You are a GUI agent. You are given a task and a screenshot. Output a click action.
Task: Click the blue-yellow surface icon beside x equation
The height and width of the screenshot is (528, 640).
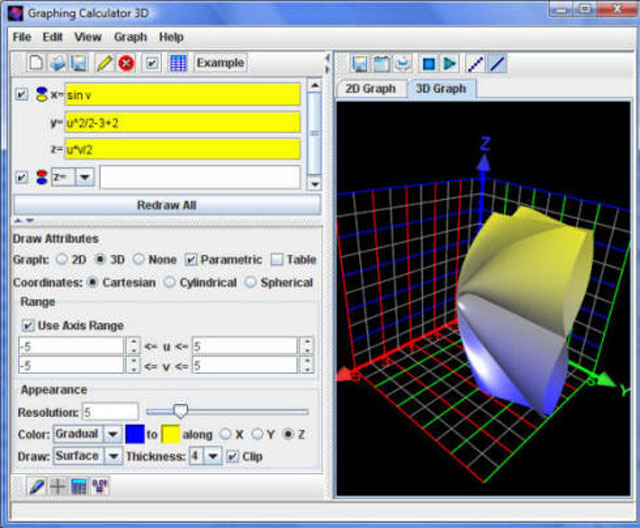coord(41,94)
